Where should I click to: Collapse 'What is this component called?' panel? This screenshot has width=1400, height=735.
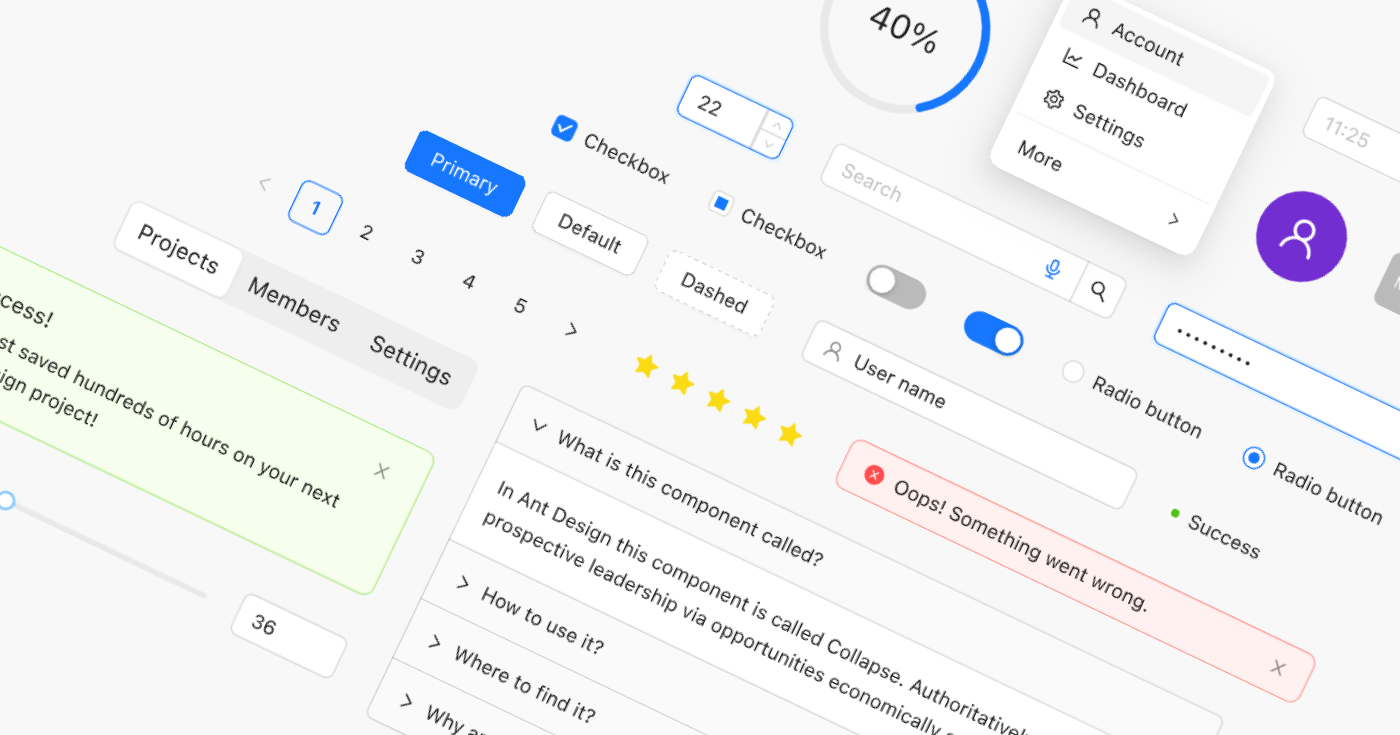(540, 426)
